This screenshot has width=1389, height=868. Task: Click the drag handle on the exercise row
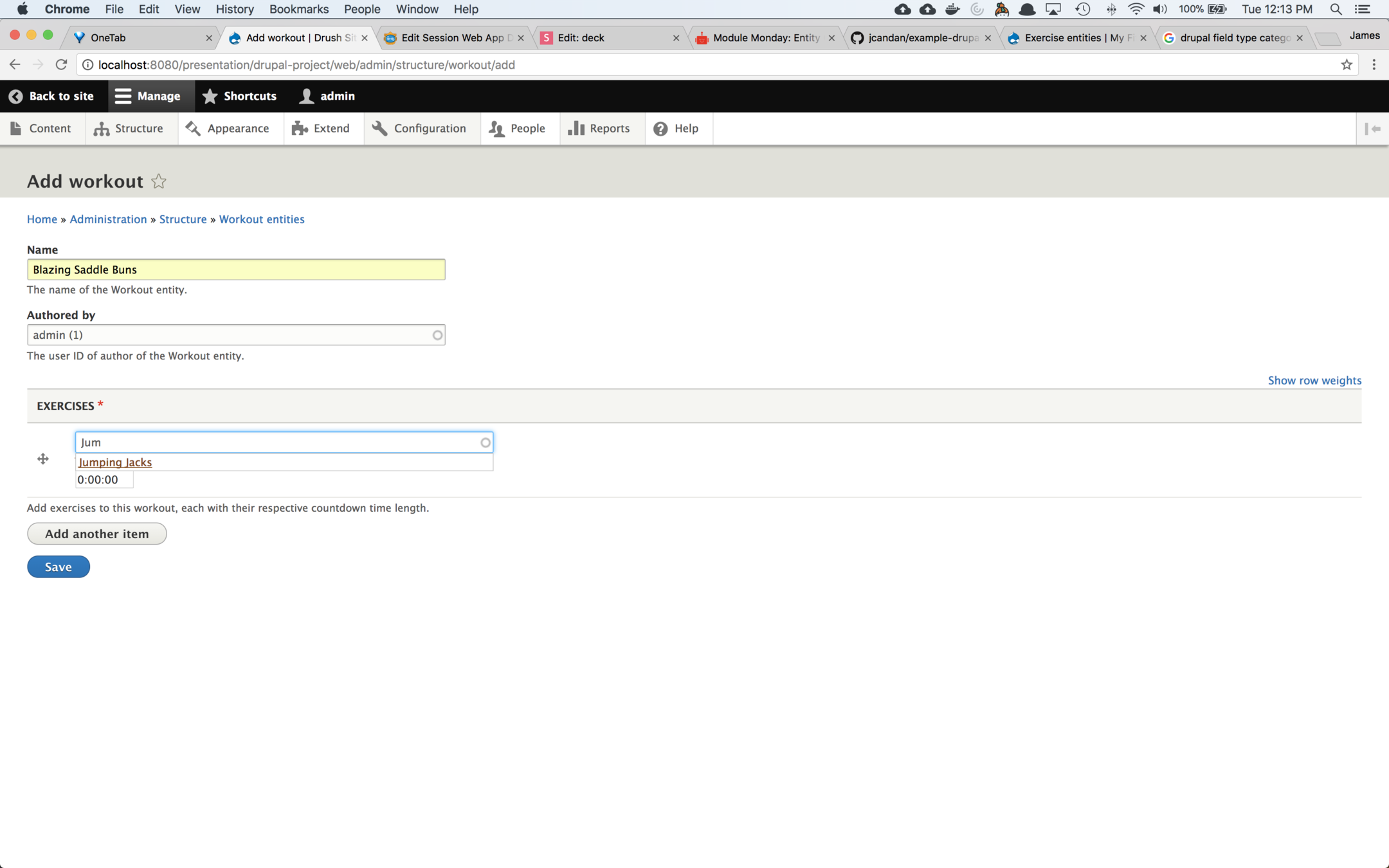tap(42, 458)
